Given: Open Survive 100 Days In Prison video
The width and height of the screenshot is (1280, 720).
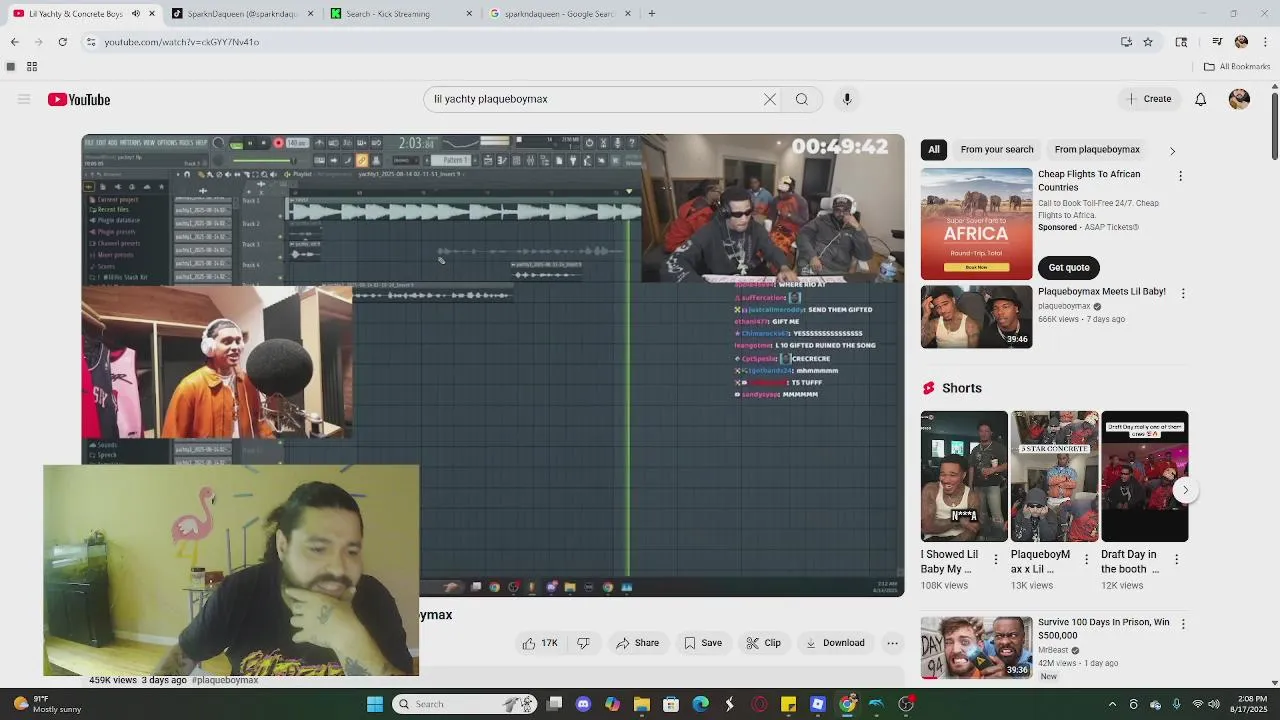Looking at the screenshot, I should tap(976, 647).
